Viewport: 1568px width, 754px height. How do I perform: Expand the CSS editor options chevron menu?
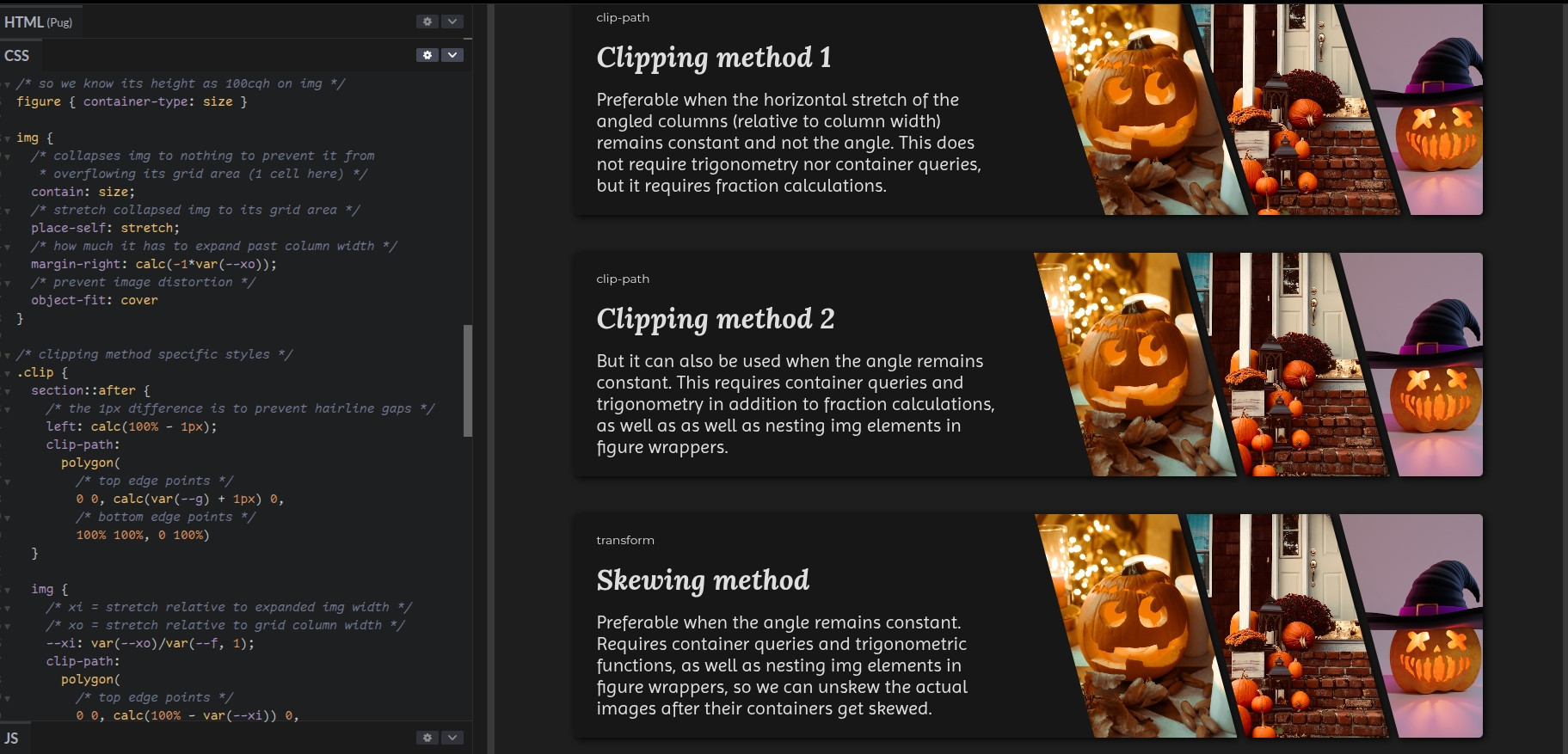[452, 55]
